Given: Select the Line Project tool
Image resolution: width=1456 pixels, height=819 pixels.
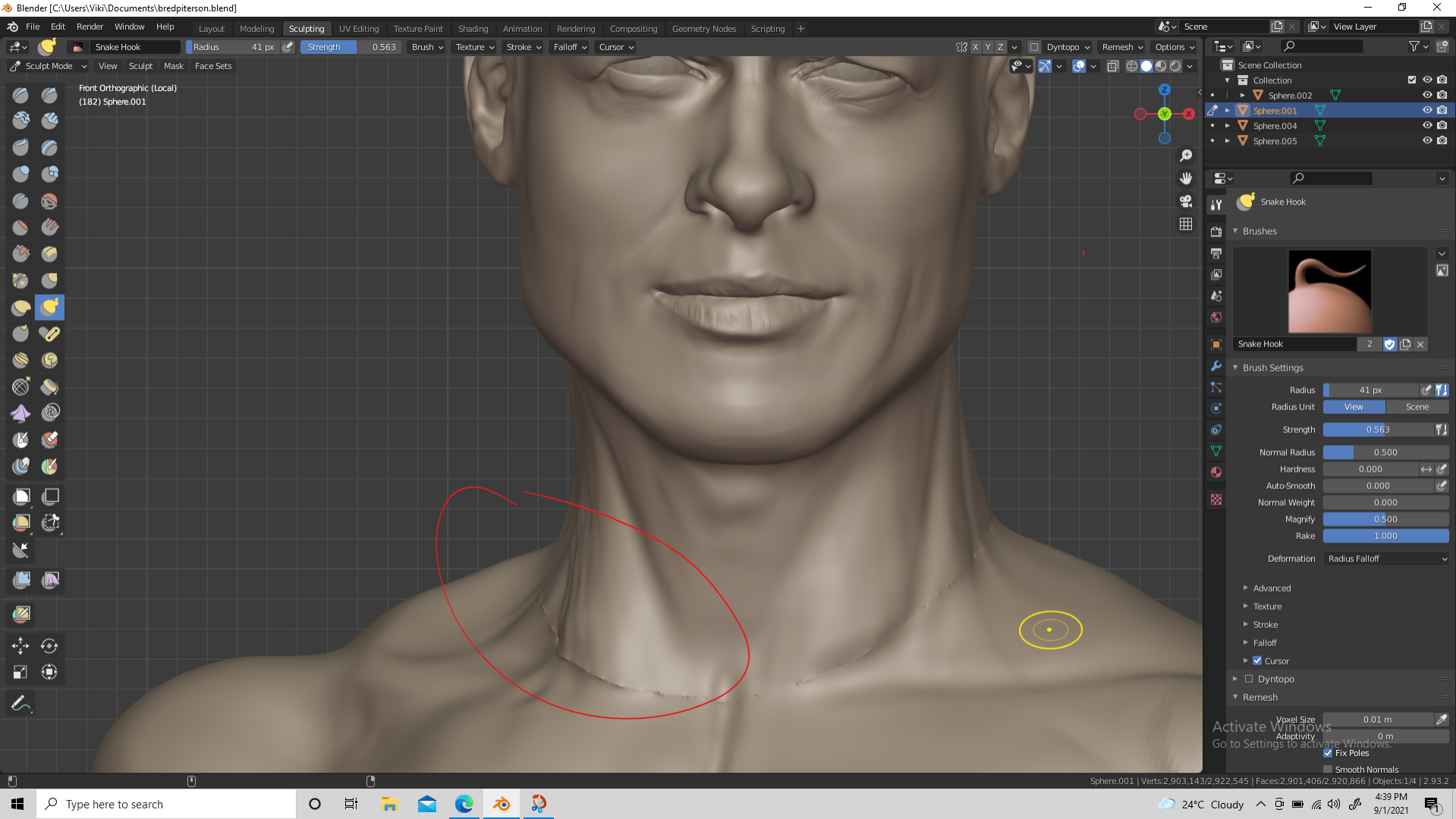Looking at the screenshot, I should tap(20, 550).
